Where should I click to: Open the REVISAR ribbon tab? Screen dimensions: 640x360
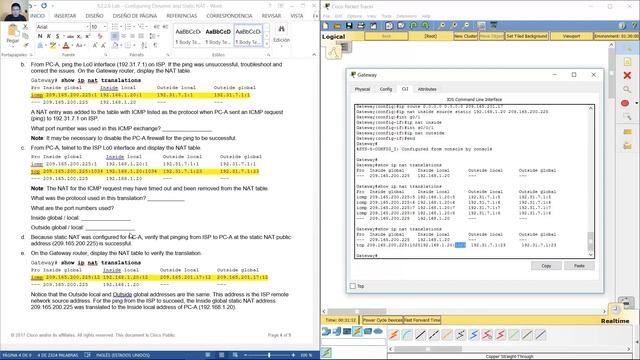(x=271, y=16)
